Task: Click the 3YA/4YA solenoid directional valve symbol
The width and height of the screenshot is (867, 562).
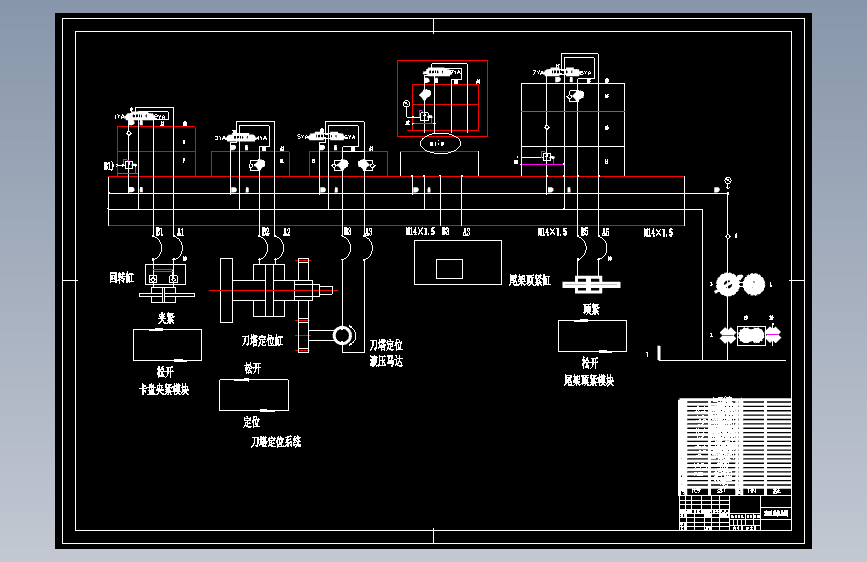Action: tap(243, 137)
